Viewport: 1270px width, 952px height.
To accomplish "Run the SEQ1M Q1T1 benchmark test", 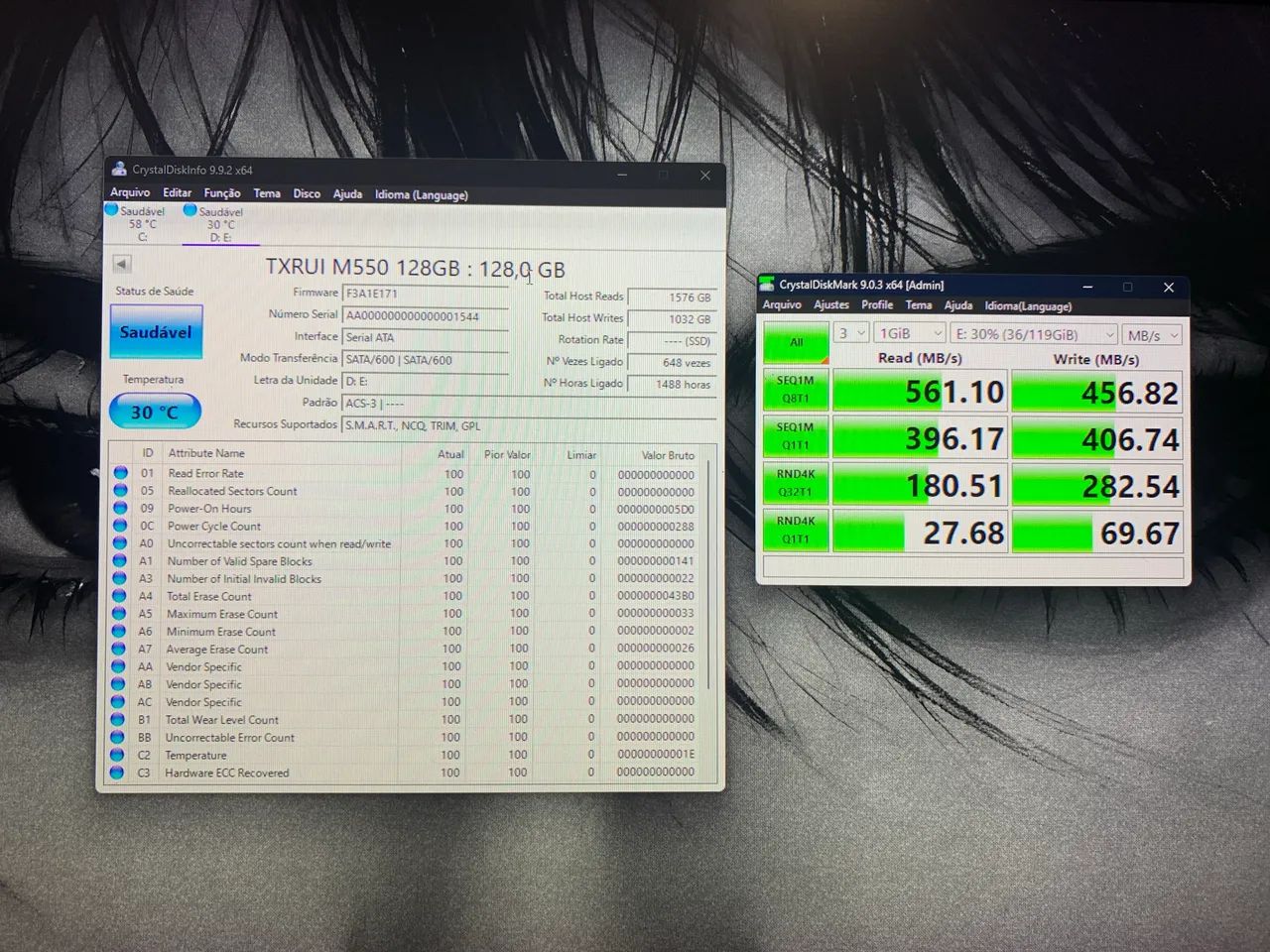I will pyautogui.click(x=796, y=436).
